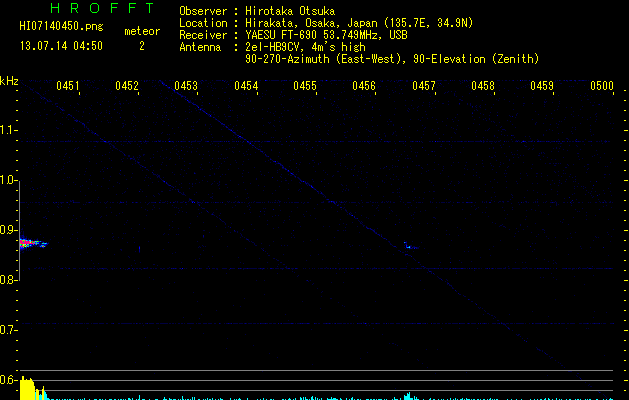Click the 0.9 kHz axis tick label
The width and height of the screenshot is (629, 400).
pyautogui.click(x=8, y=229)
